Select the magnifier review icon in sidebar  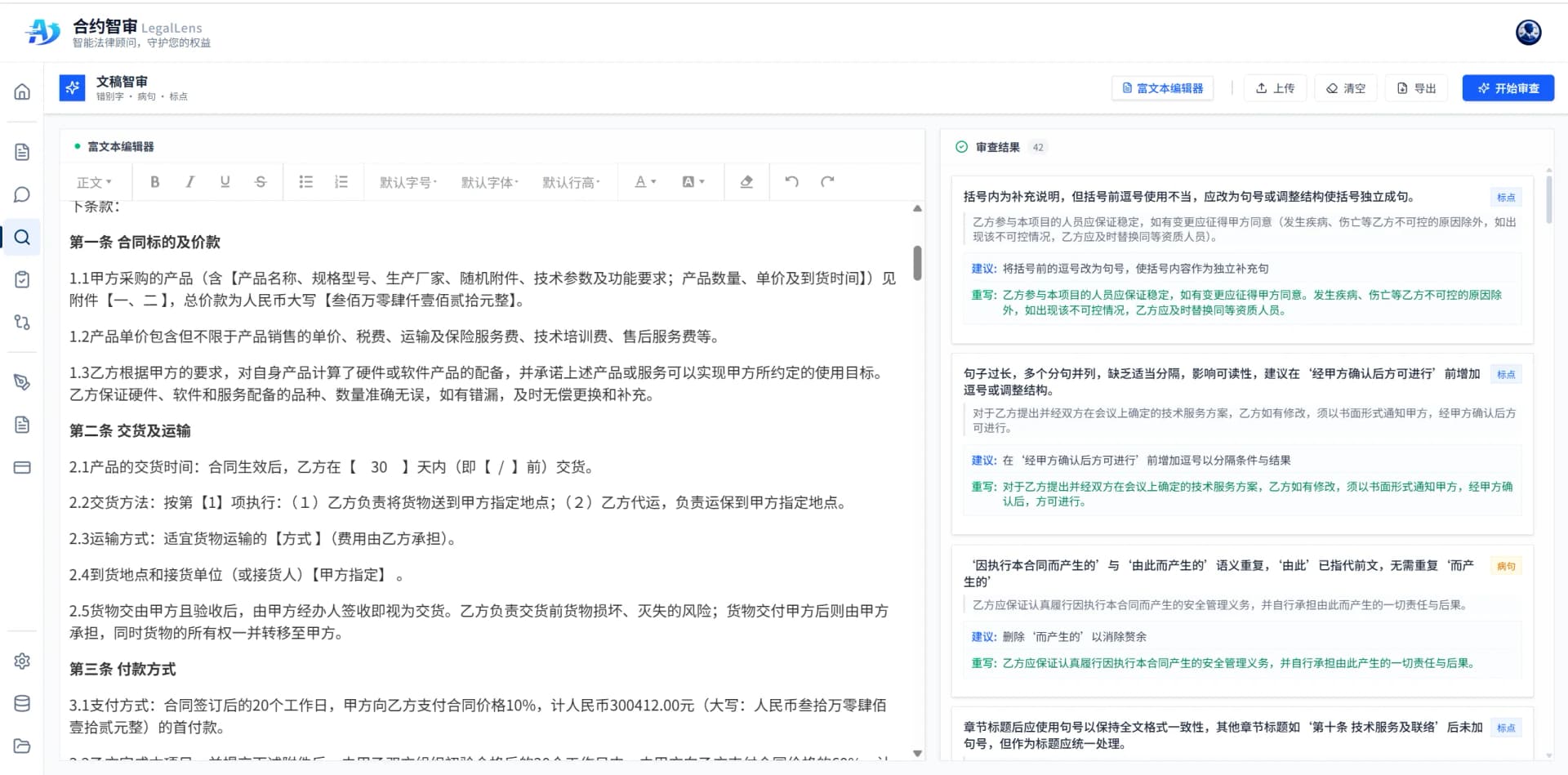pyautogui.click(x=22, y=238)
